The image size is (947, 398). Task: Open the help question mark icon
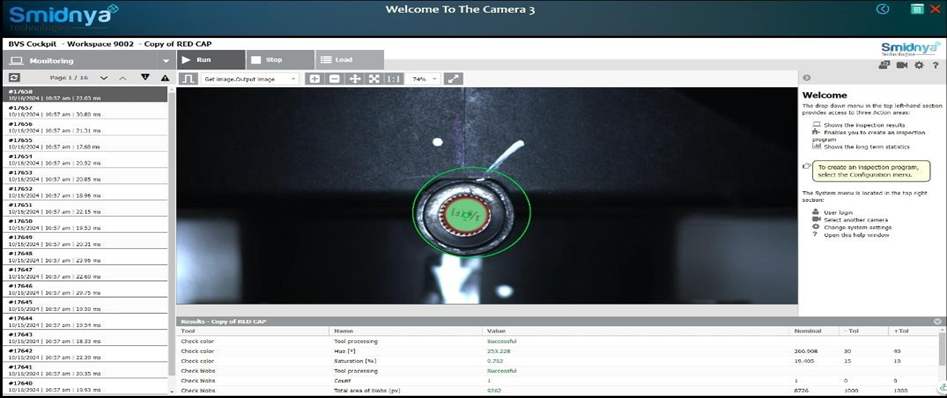[x=935, y=65]
